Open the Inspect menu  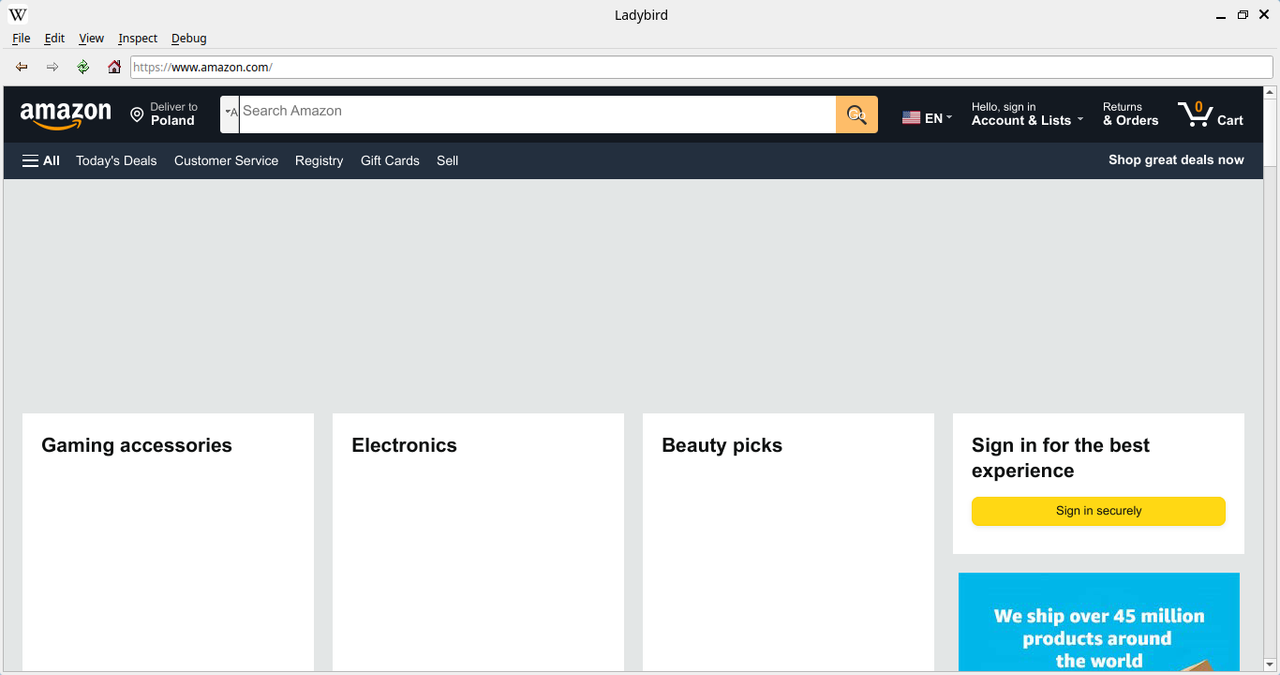138,38
